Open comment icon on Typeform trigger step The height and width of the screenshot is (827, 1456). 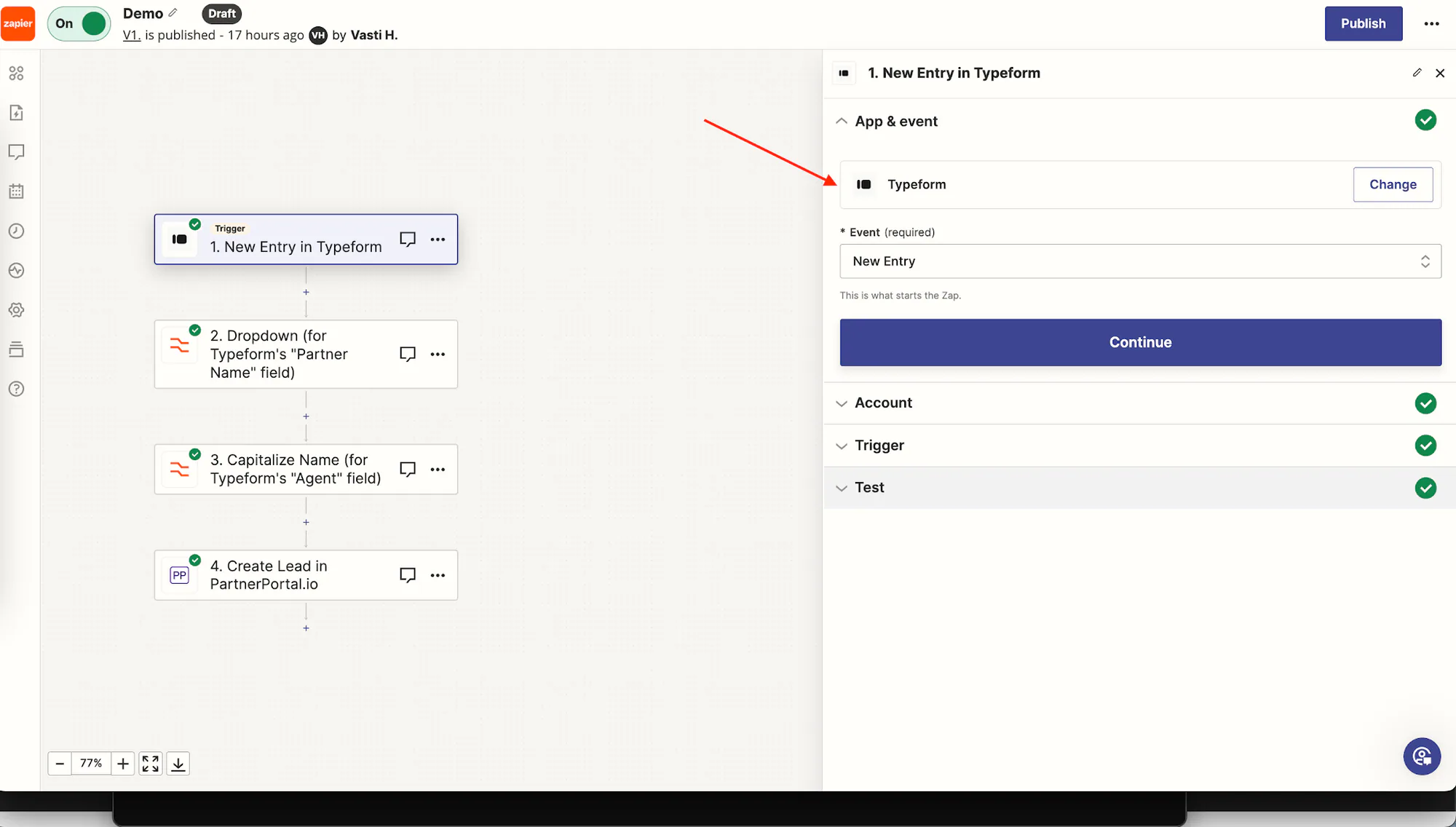coord(408,239)
